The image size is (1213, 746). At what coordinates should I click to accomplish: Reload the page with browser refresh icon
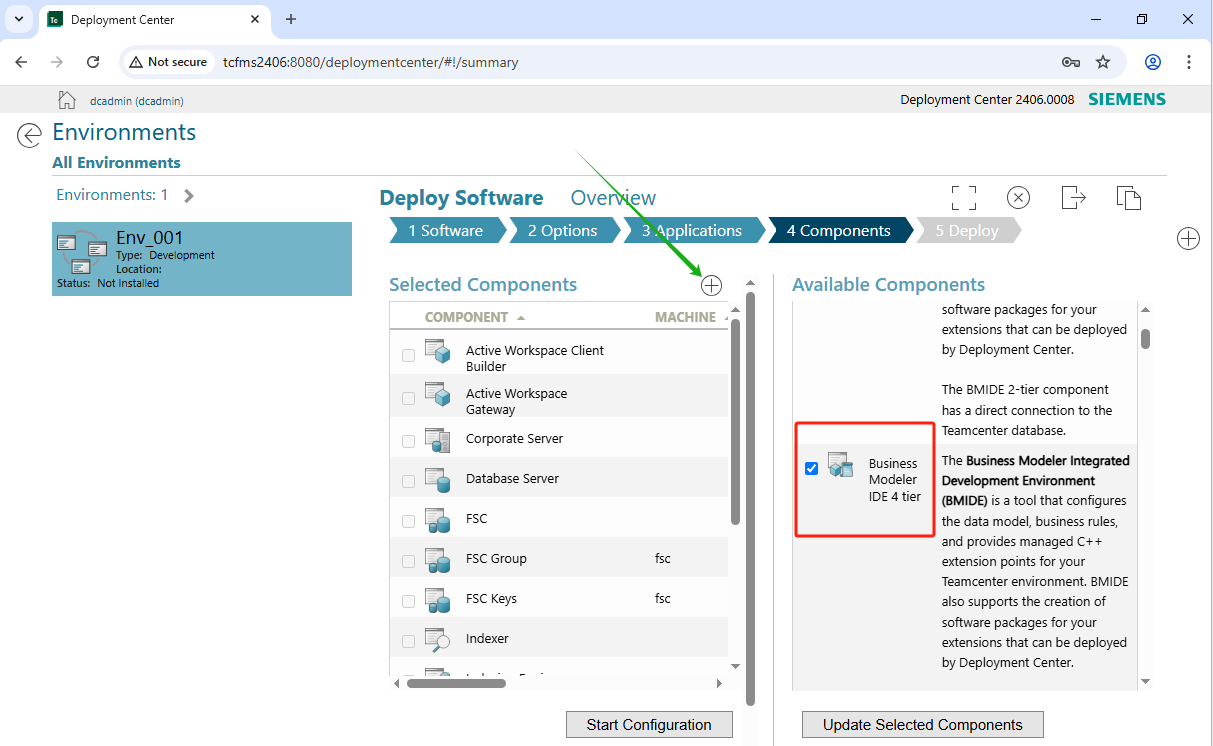(93, 62)
